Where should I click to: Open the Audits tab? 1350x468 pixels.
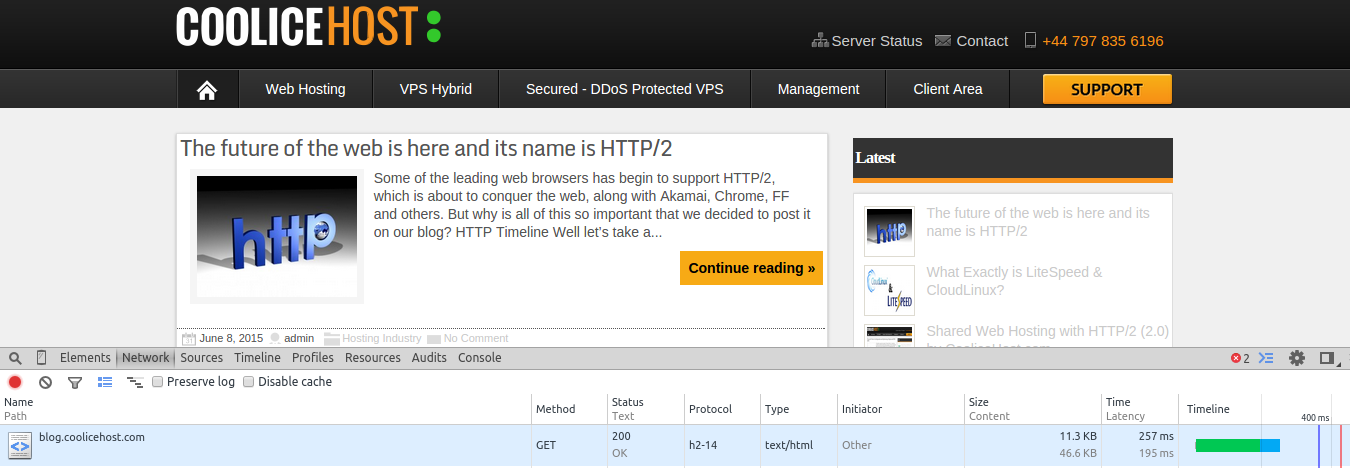(x=430, y=358)
